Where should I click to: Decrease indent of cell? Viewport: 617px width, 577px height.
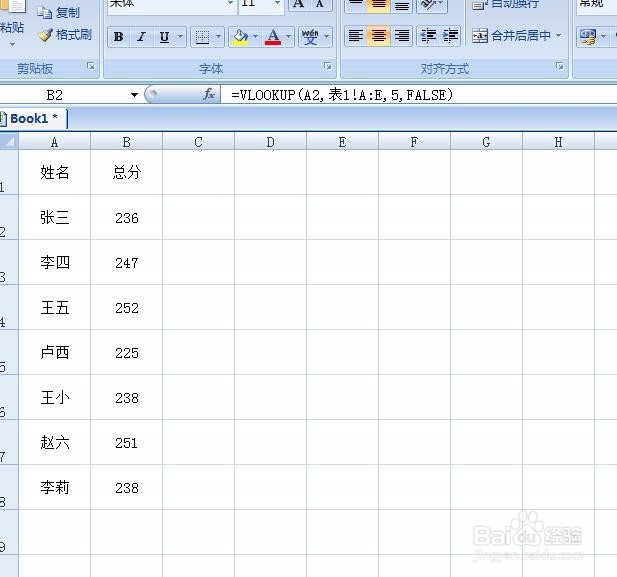tap(428, 36)
